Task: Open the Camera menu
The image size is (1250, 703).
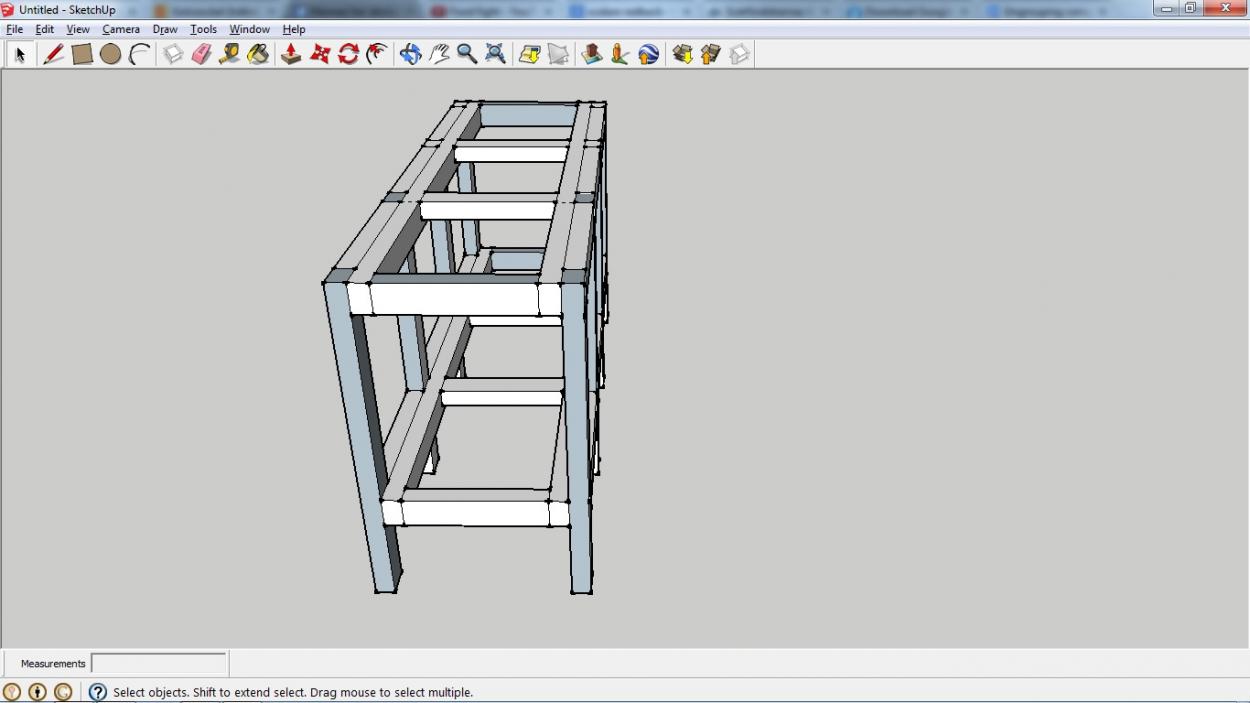Action: 121,30
